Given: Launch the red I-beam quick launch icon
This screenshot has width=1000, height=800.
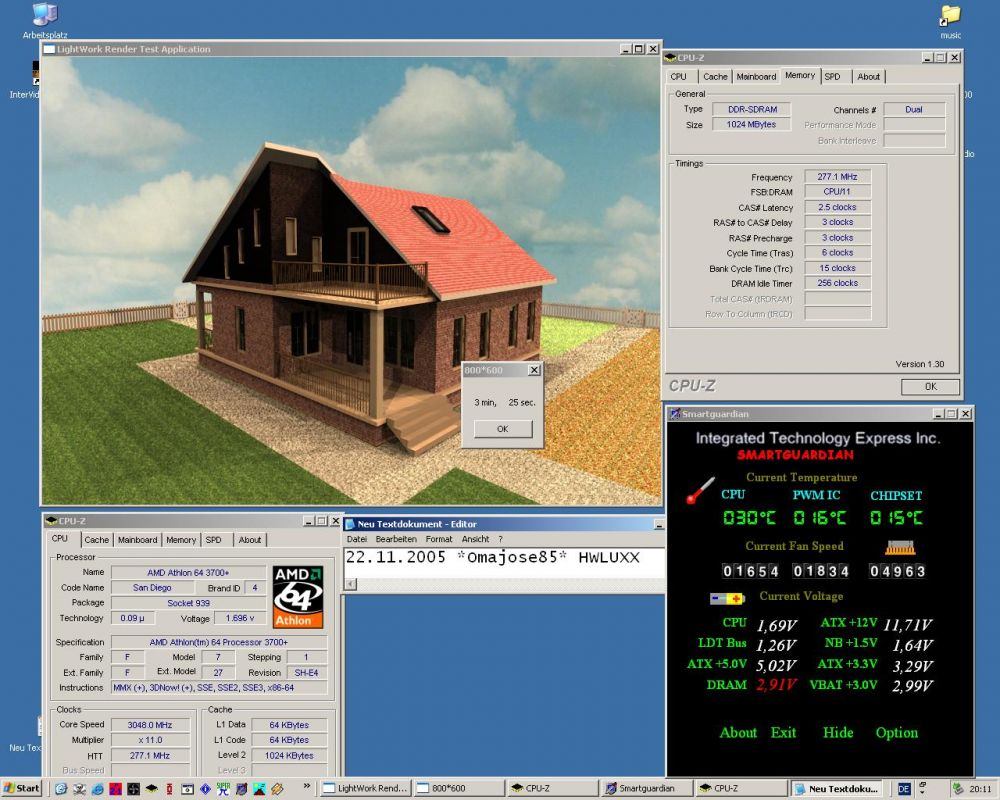Looking at the screenshot, I should (169, 789).
